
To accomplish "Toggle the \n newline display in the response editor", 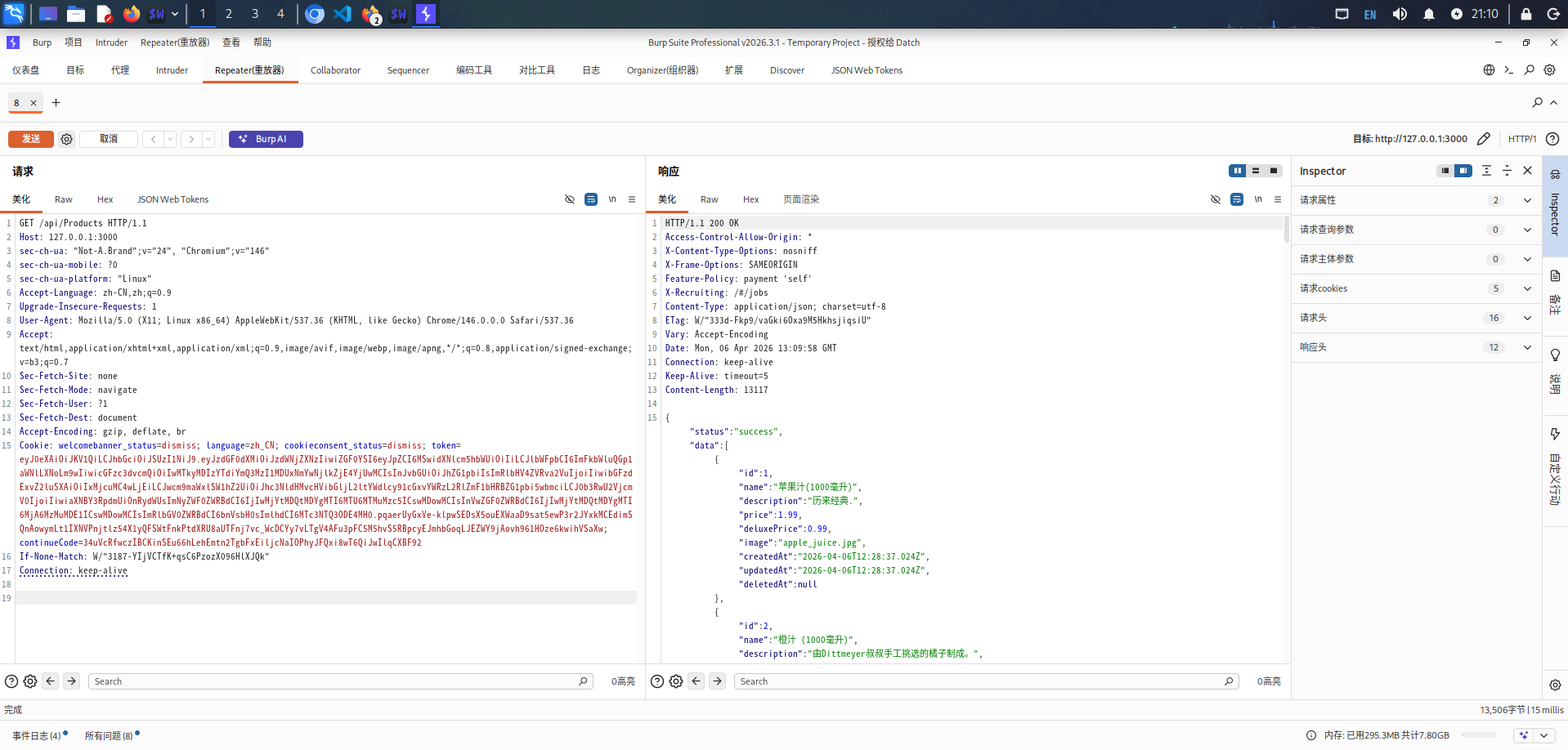I will pos(1258,199).
